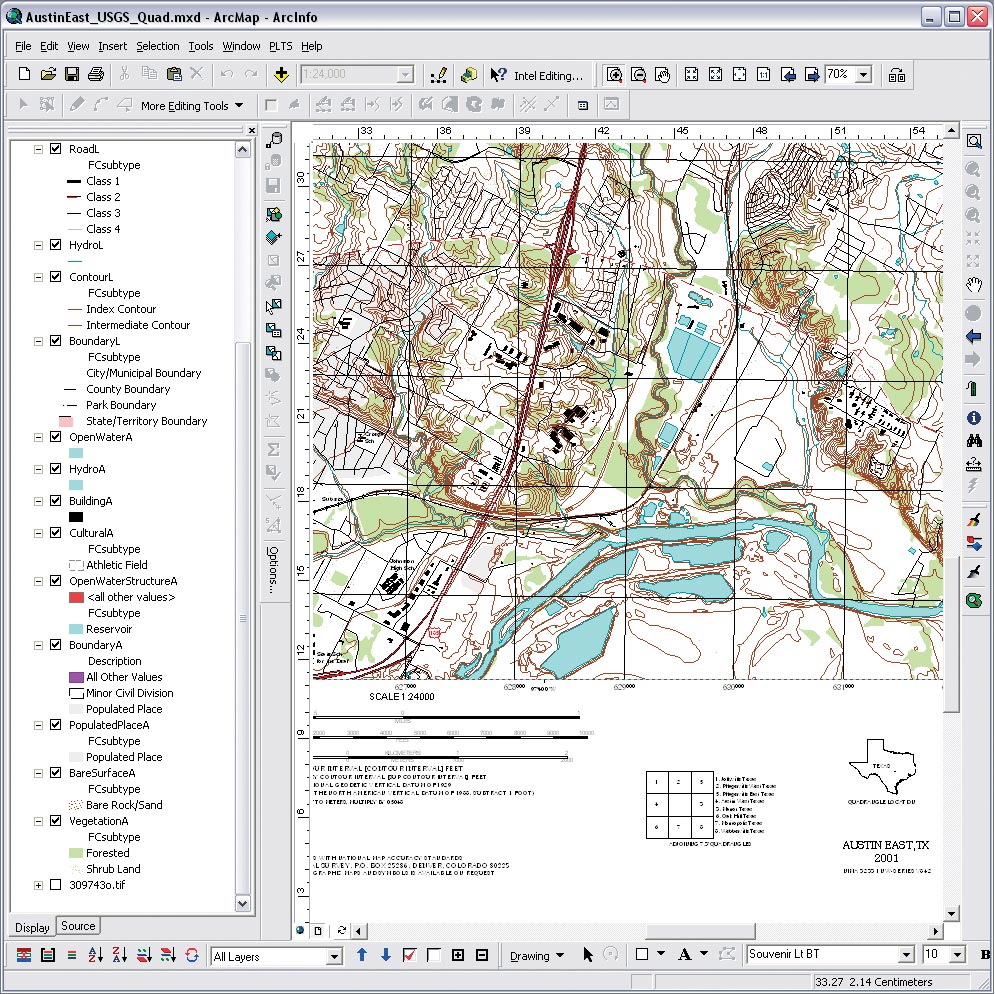This screenshot has width=995, height=994.
Task: Disable the VegetationA layer checkbox
Action: pyautogui.click(x=56, y=821)
